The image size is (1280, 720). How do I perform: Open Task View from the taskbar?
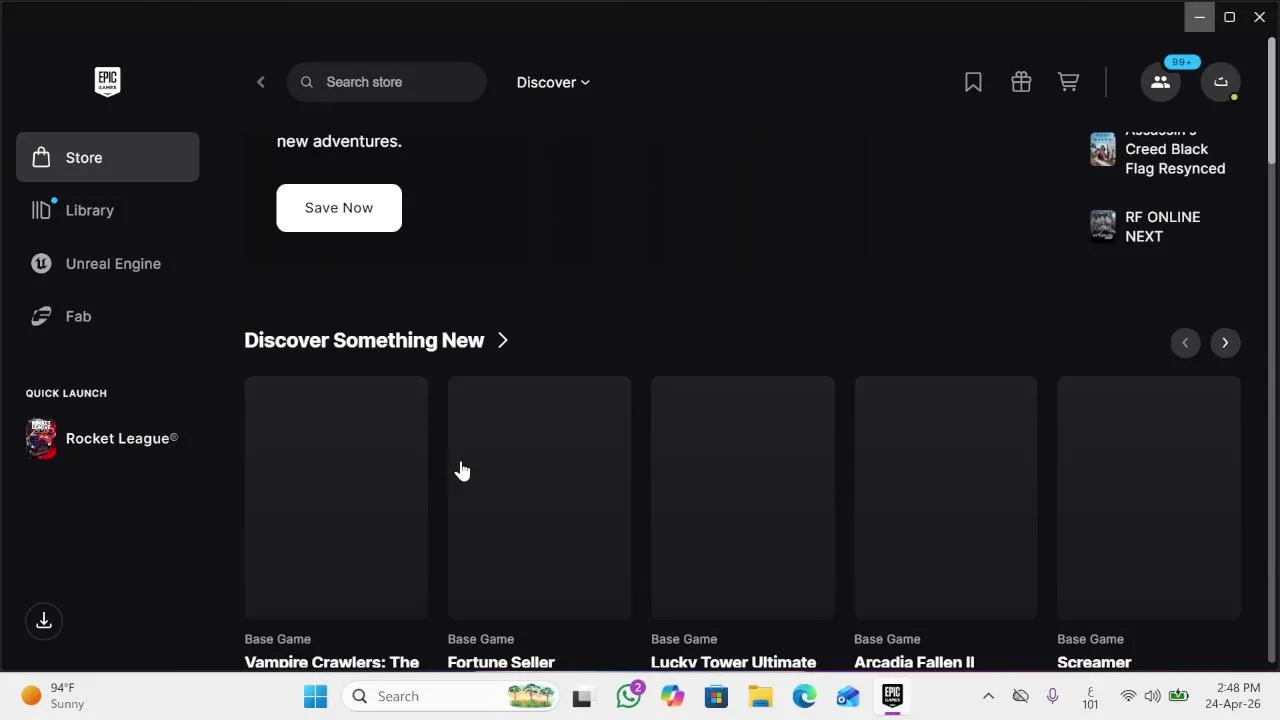tap(582, 696)
